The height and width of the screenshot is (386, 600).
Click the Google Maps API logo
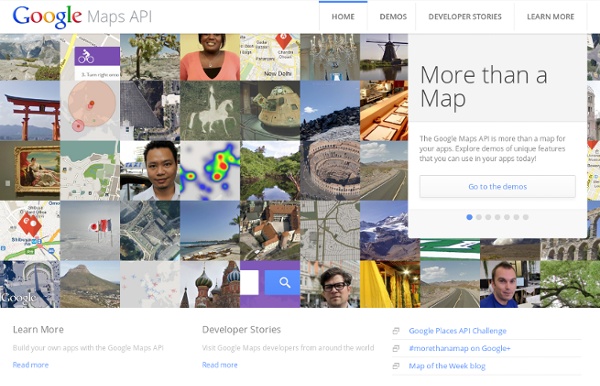pyautogui.click(x=82, y=17)
